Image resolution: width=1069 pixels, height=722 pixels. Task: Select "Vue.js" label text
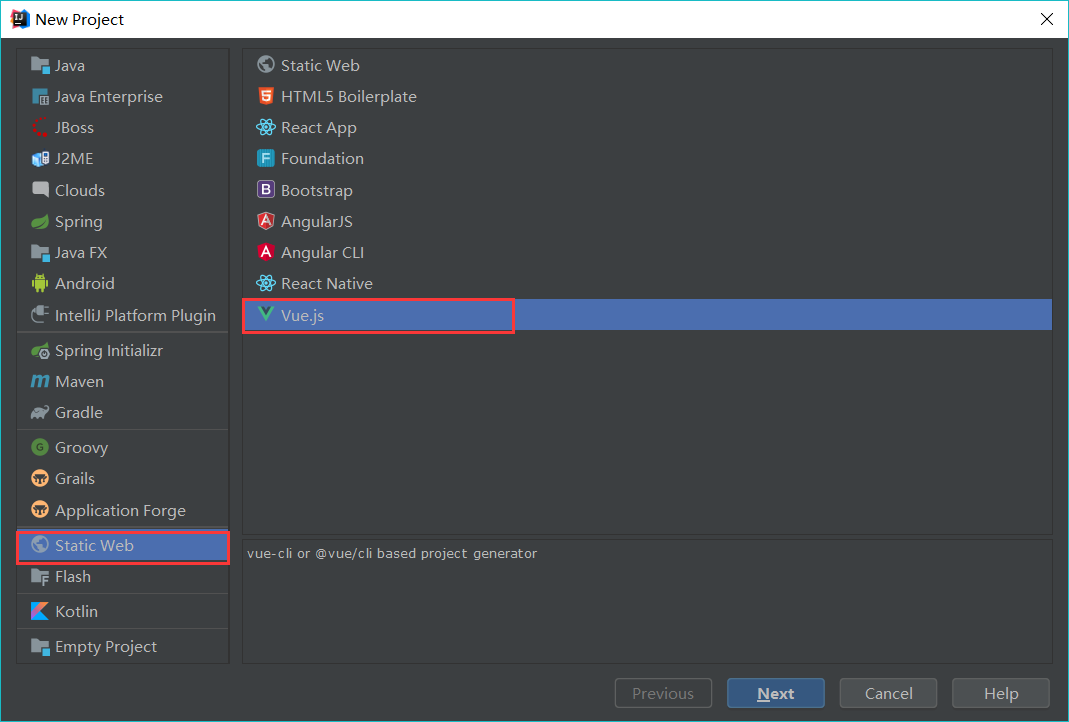[303, 316]
